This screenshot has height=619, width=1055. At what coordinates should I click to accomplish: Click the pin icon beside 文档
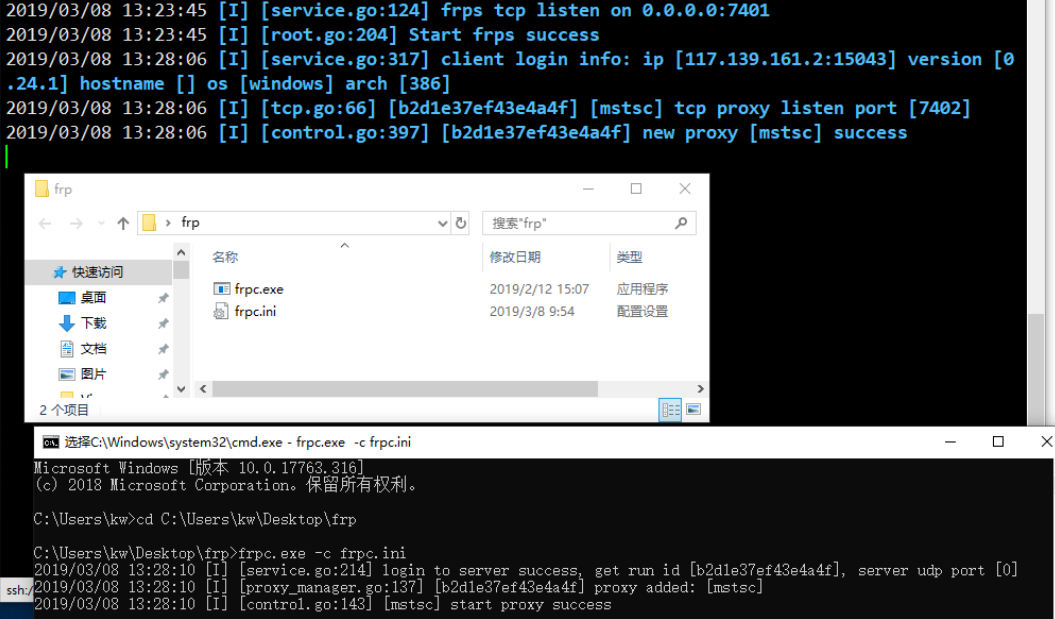(x=163, y=349)
